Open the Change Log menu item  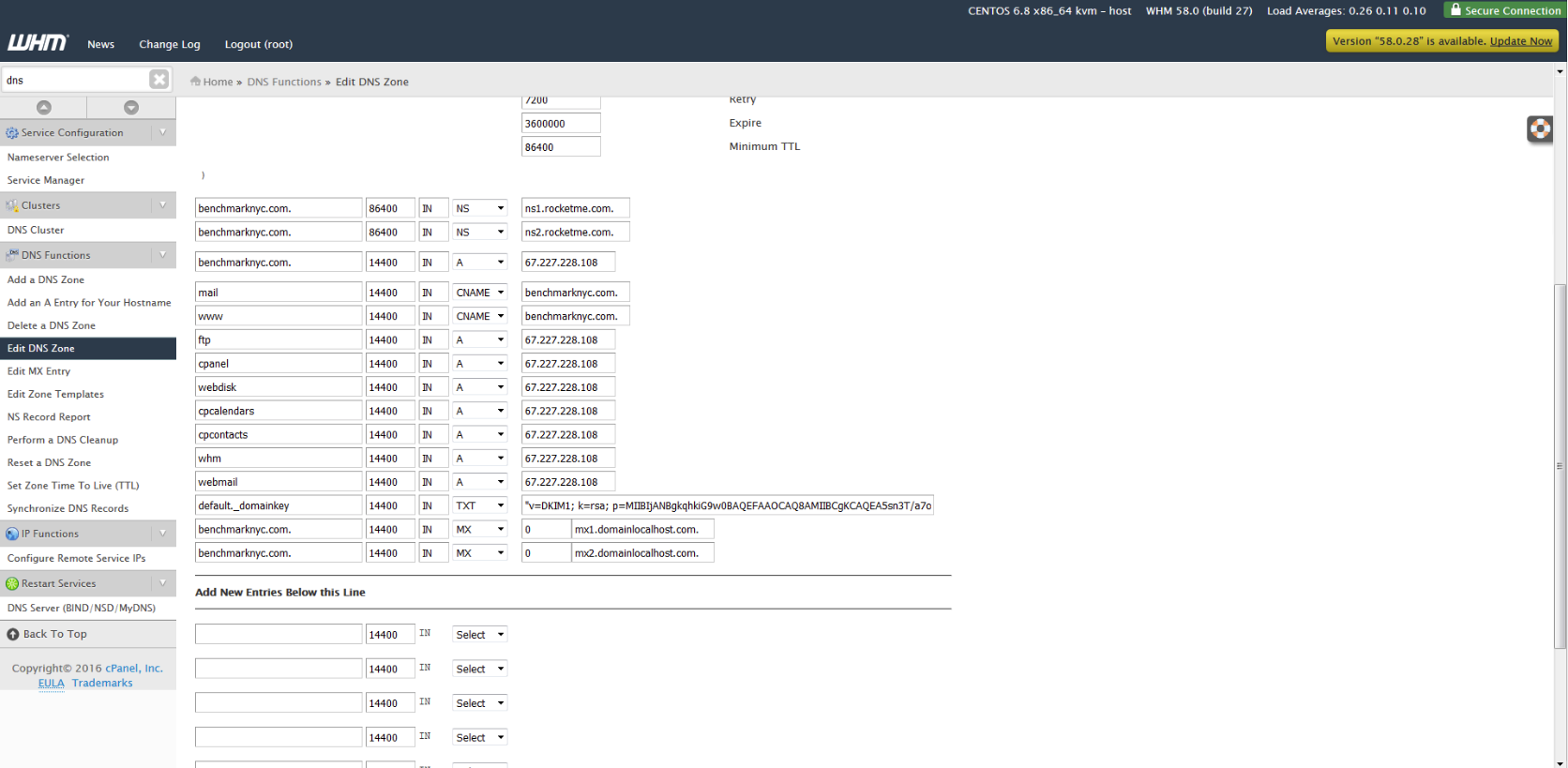tap(169, 44)
